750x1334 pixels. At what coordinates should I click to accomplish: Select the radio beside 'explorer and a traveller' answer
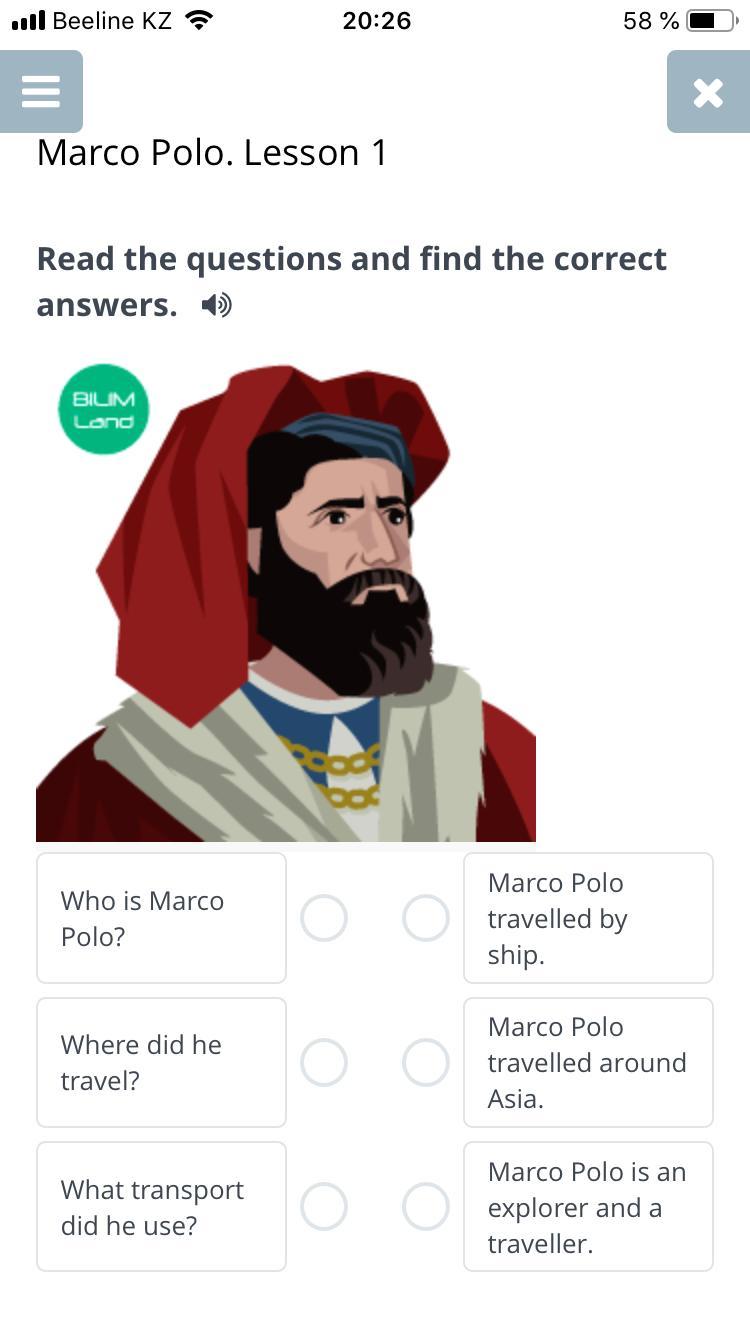(426, 1206)
